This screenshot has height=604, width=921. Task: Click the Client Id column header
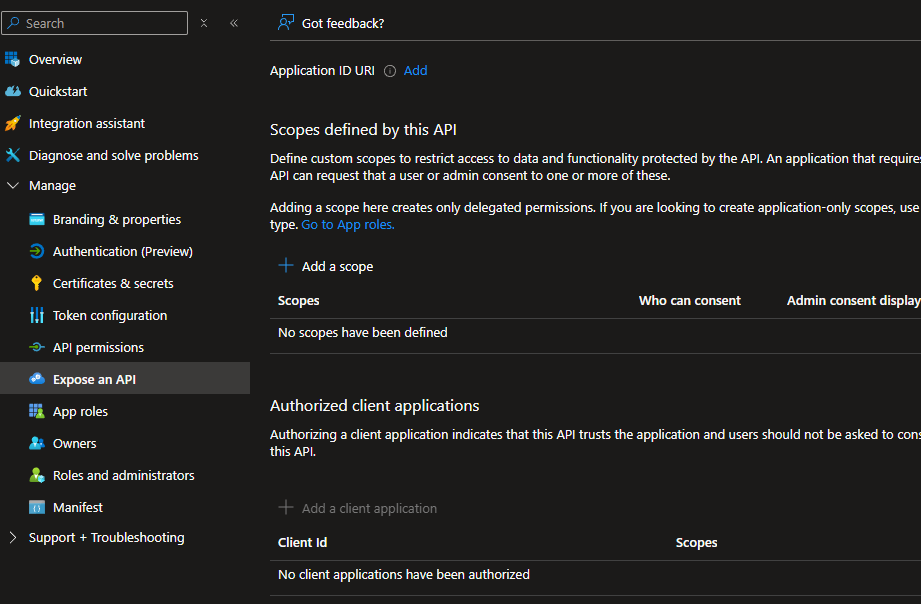[x=302, y=542]
